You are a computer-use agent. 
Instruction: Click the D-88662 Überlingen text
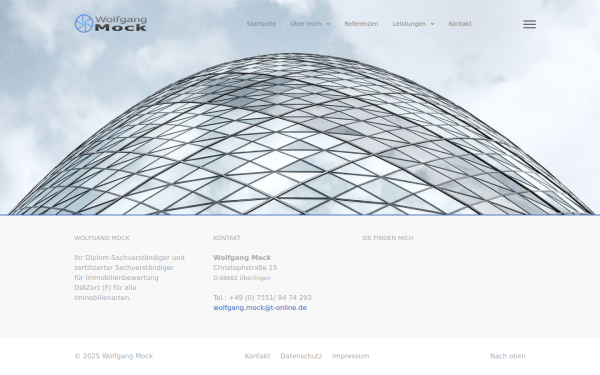point(242,278)
